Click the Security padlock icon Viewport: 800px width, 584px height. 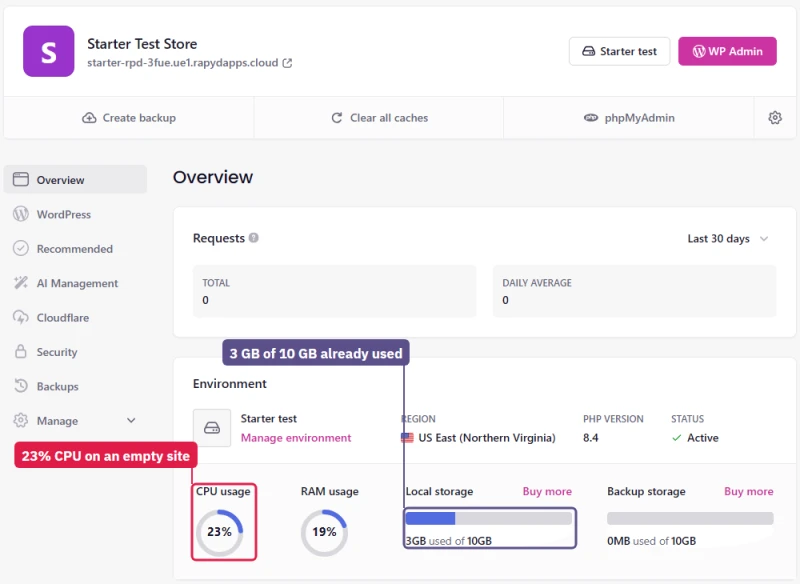pos(21,351)
